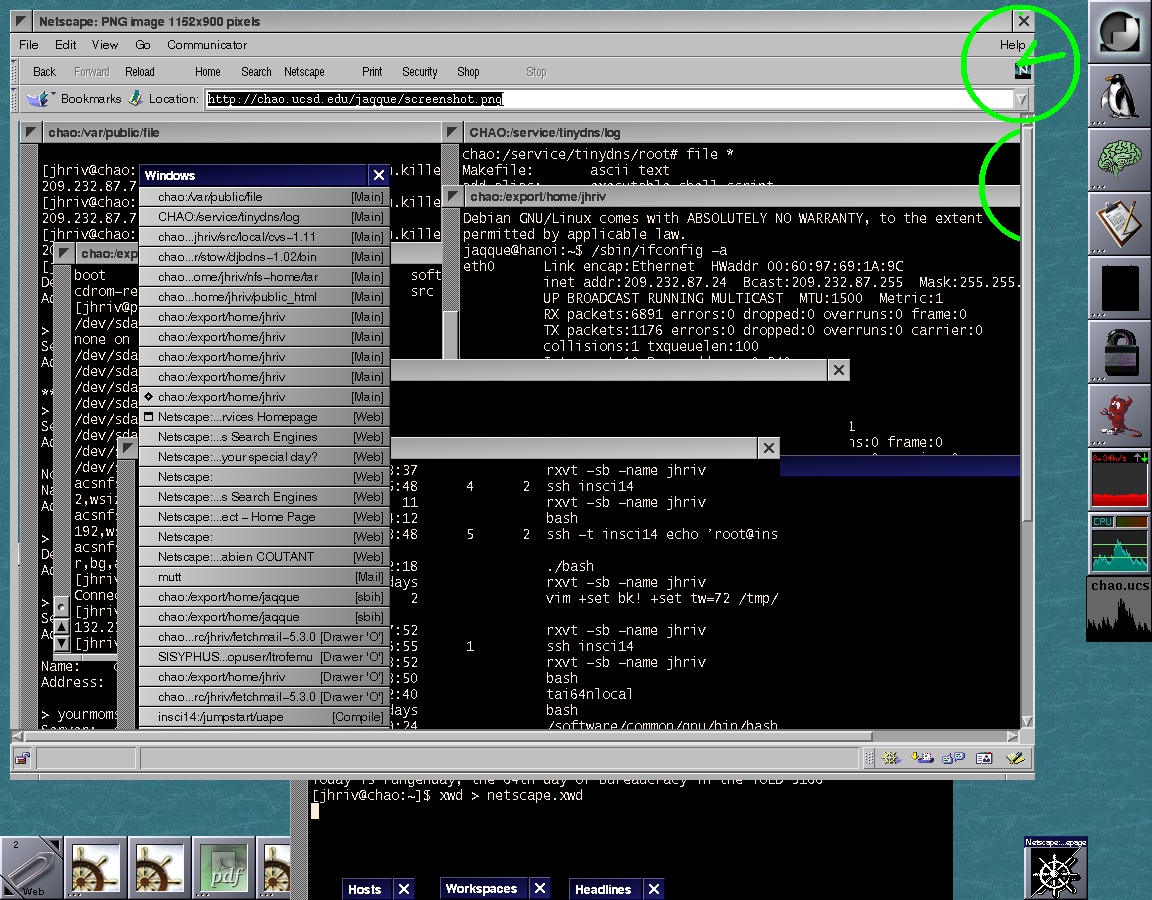The height and width of the screenshot is (900, 1152).
Task: Open the Bookmarks dropdown menu
Action: pyautogui.click(x=90, y=98)
